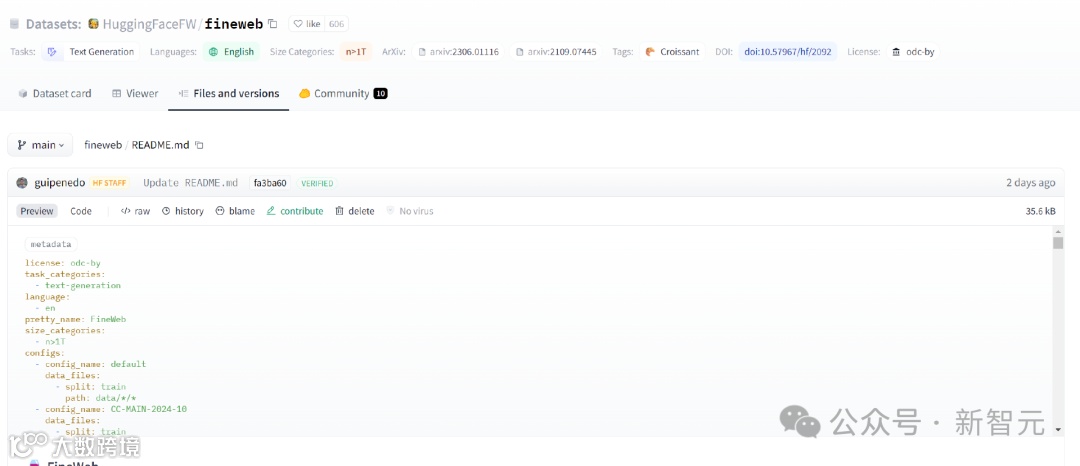
Task: Delete the README.md file
Action: [x=355, y=211]
